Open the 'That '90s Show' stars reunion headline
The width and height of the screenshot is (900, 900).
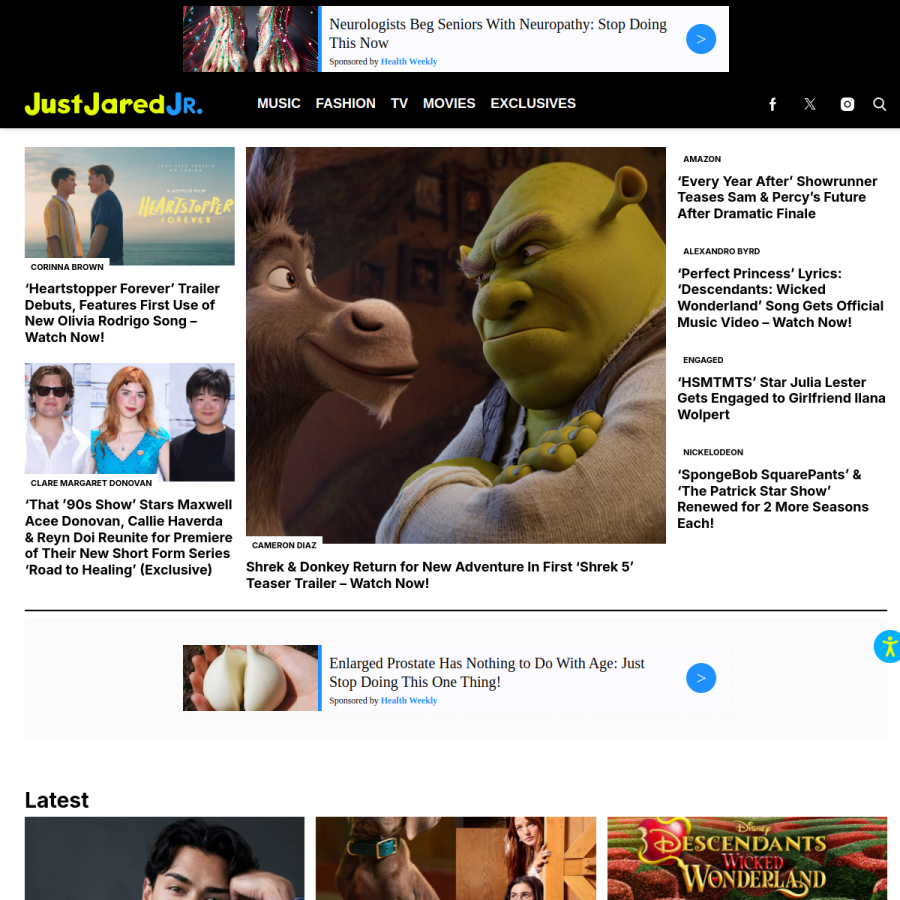click(129, 537)
